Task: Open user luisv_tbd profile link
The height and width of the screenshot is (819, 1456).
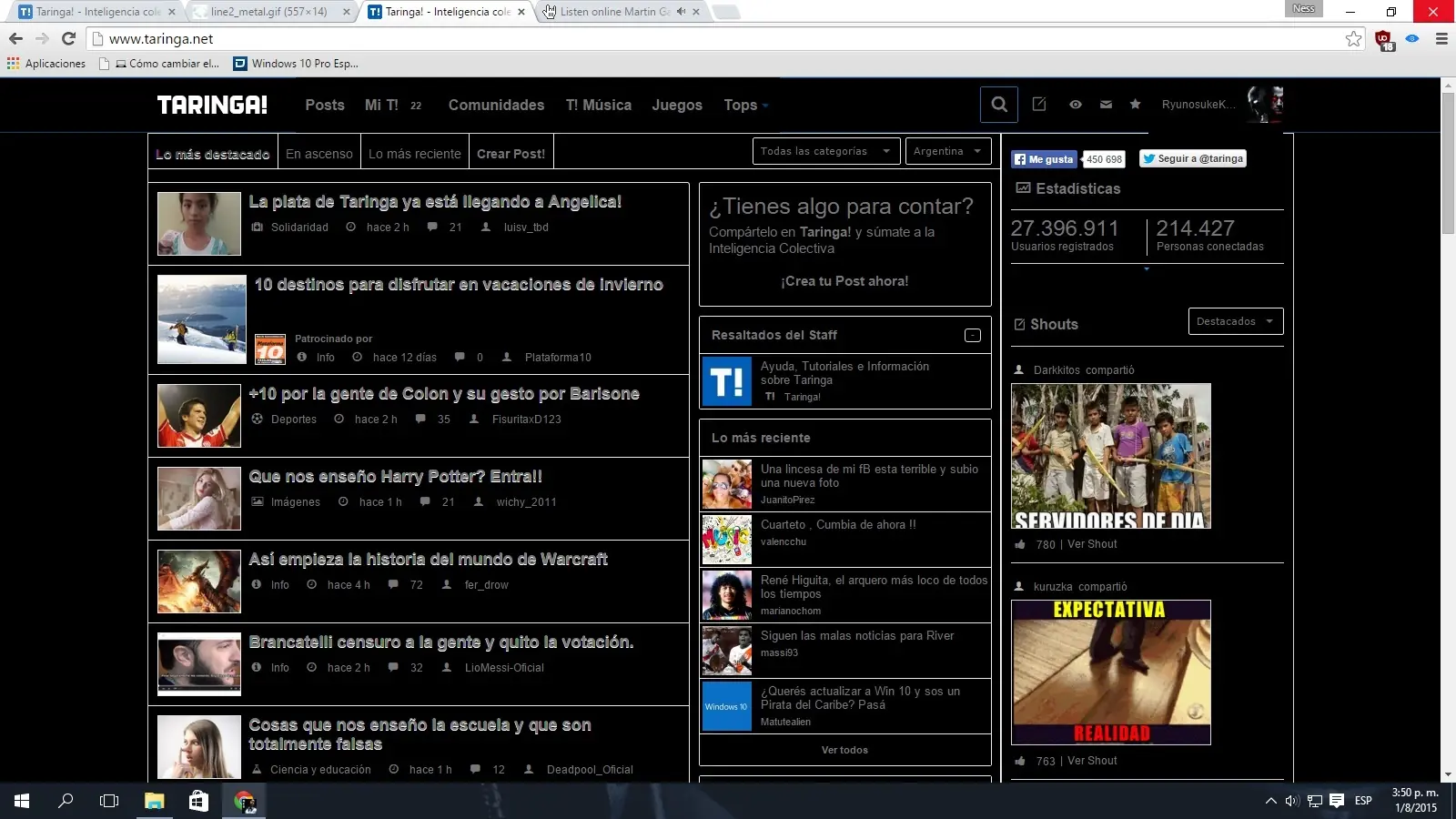Action: 526,227
